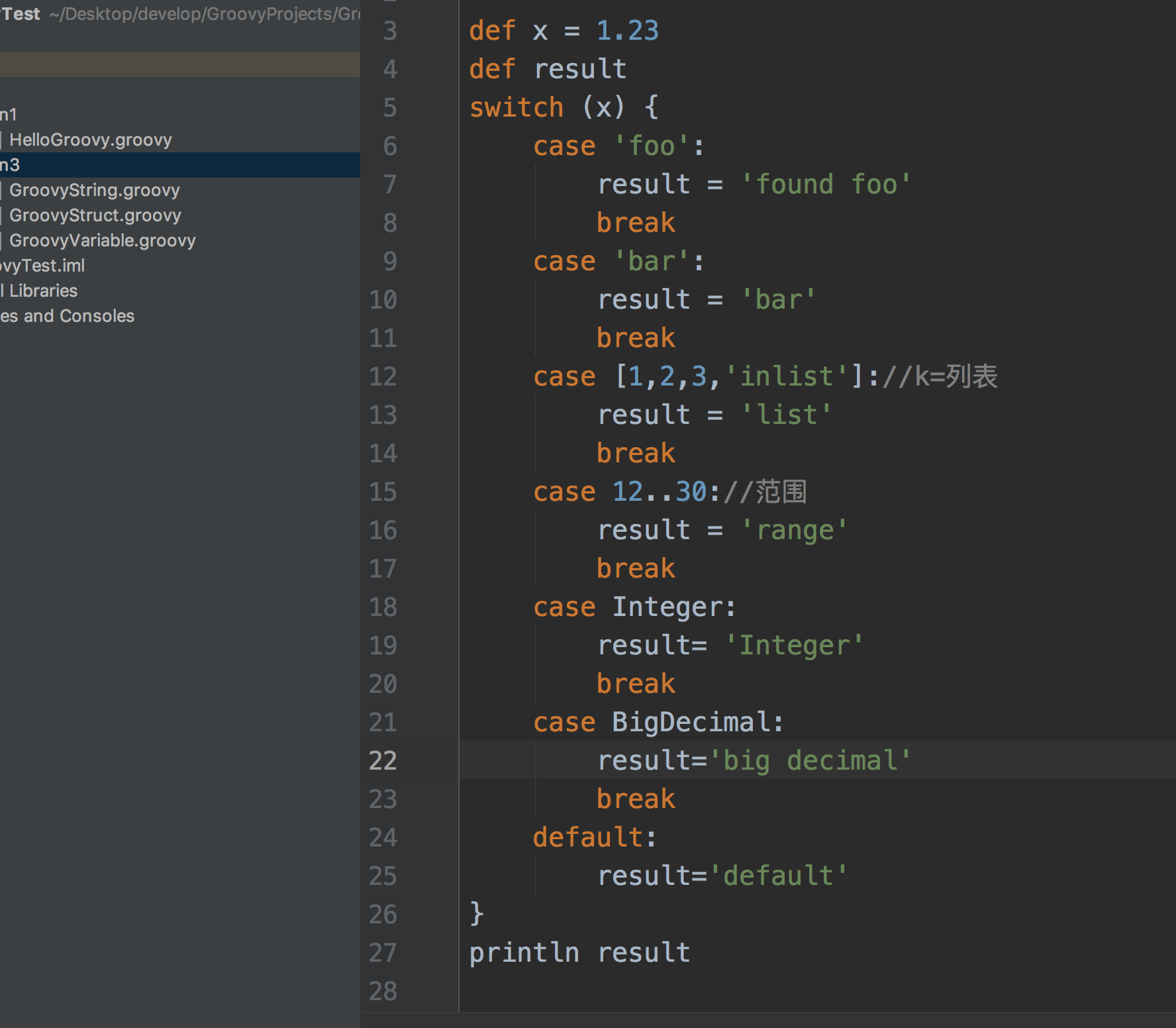
Task: Click the comment //k=列表
Action: click(x=940, y=376)
